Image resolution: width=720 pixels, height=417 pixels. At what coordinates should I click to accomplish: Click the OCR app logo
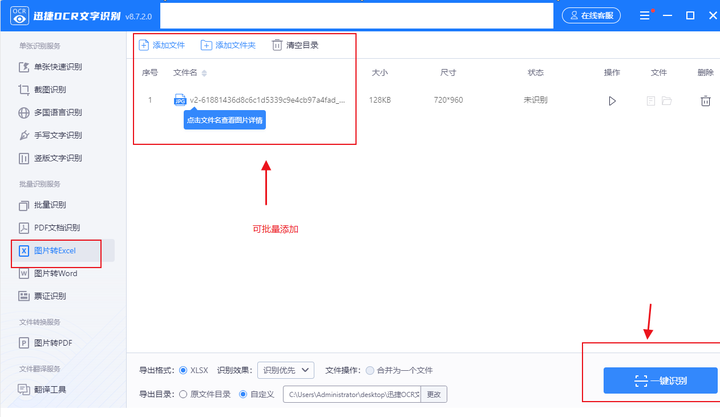(19, 16)
